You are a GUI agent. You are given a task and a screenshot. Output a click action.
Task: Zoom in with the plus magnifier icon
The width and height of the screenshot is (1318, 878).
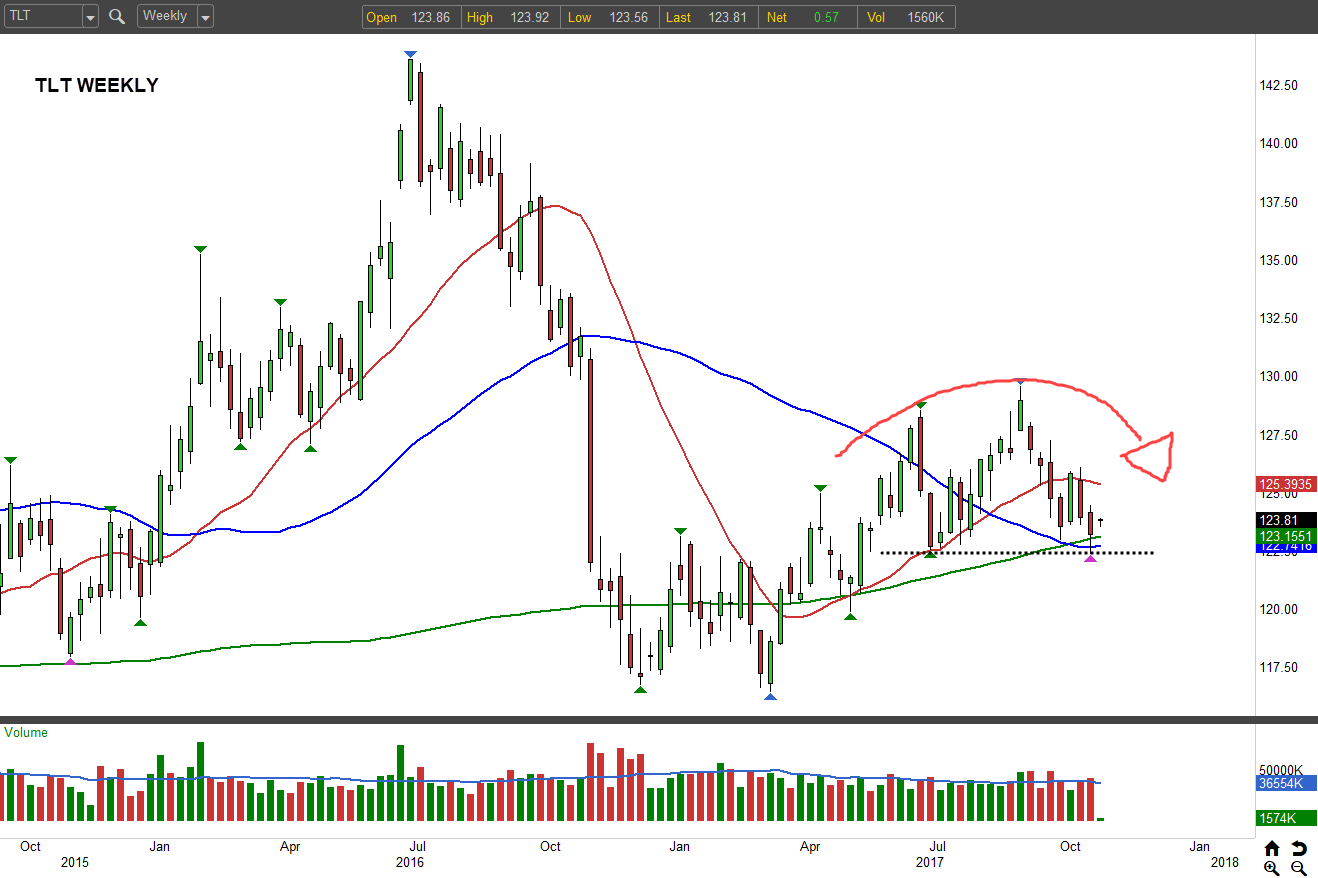point(1272,868)
